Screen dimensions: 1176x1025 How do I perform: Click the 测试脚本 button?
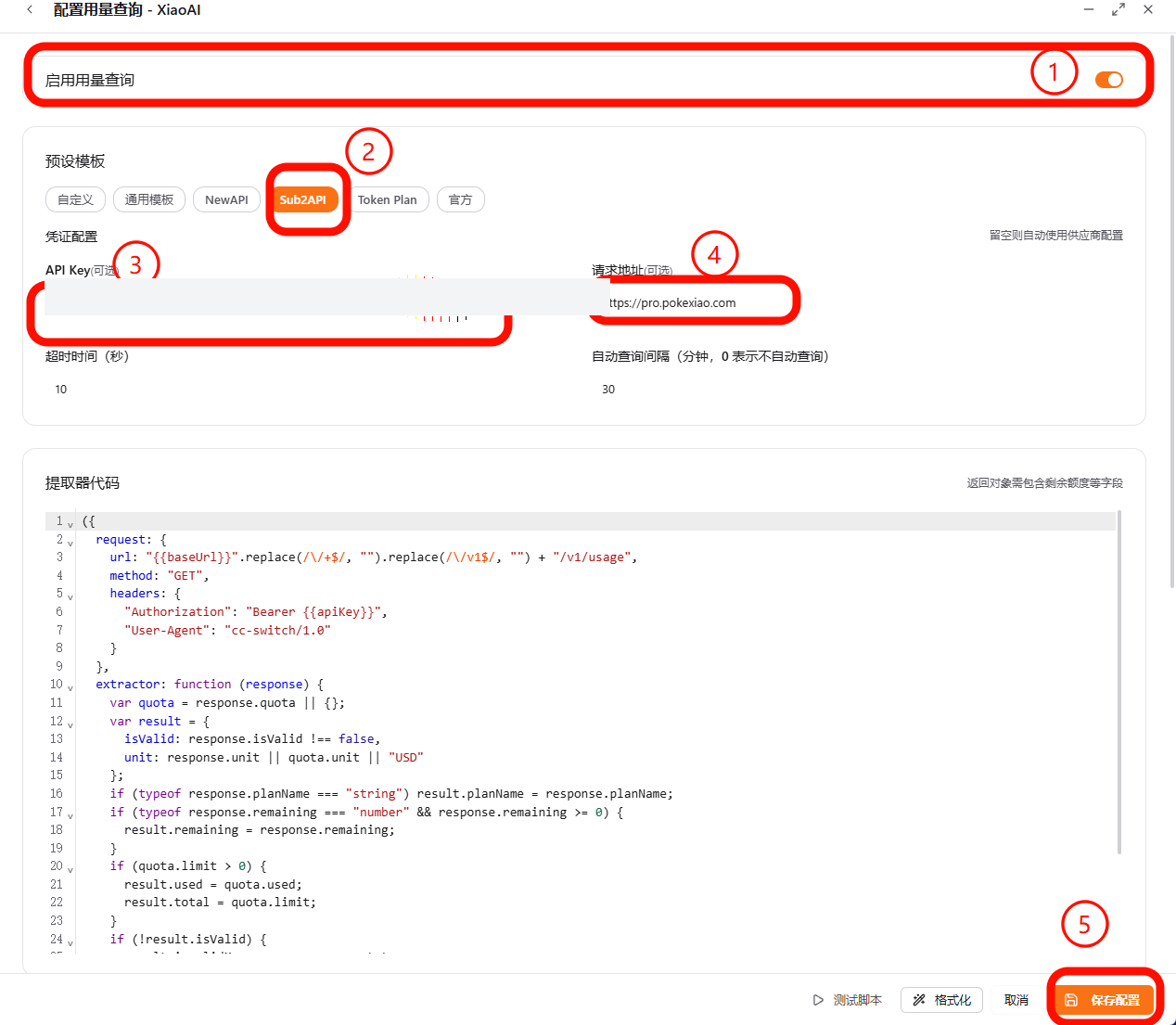(x=847, y=1000)
